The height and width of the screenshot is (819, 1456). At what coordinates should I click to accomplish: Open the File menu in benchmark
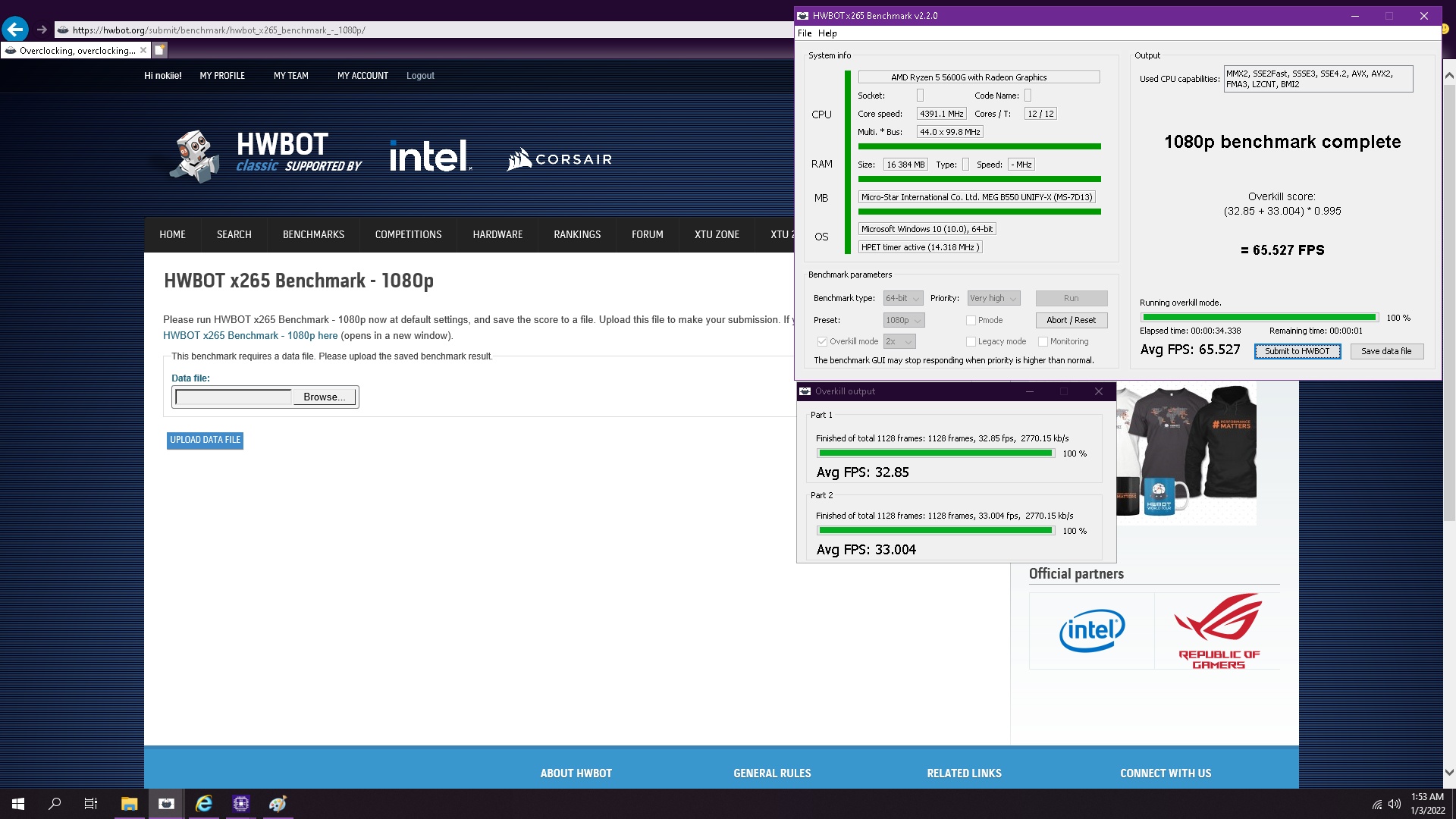[x=805, y=33]
